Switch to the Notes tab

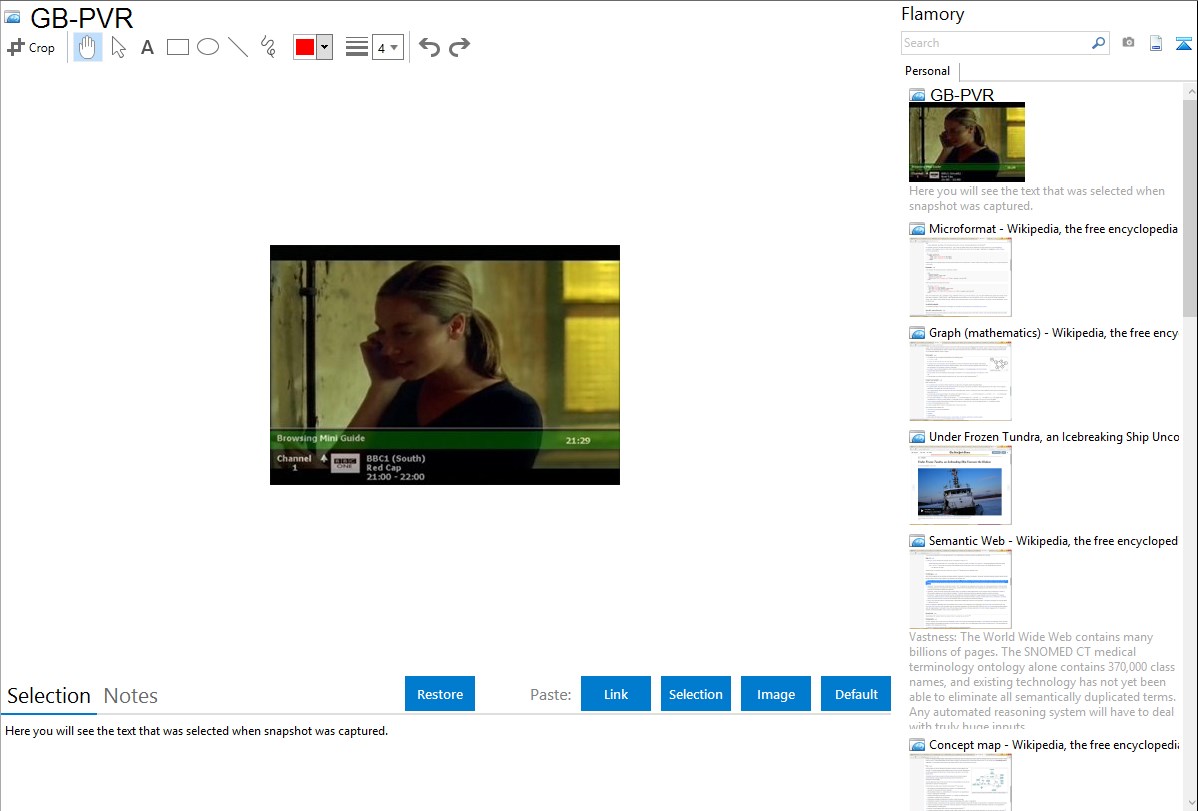pos(131,696)
